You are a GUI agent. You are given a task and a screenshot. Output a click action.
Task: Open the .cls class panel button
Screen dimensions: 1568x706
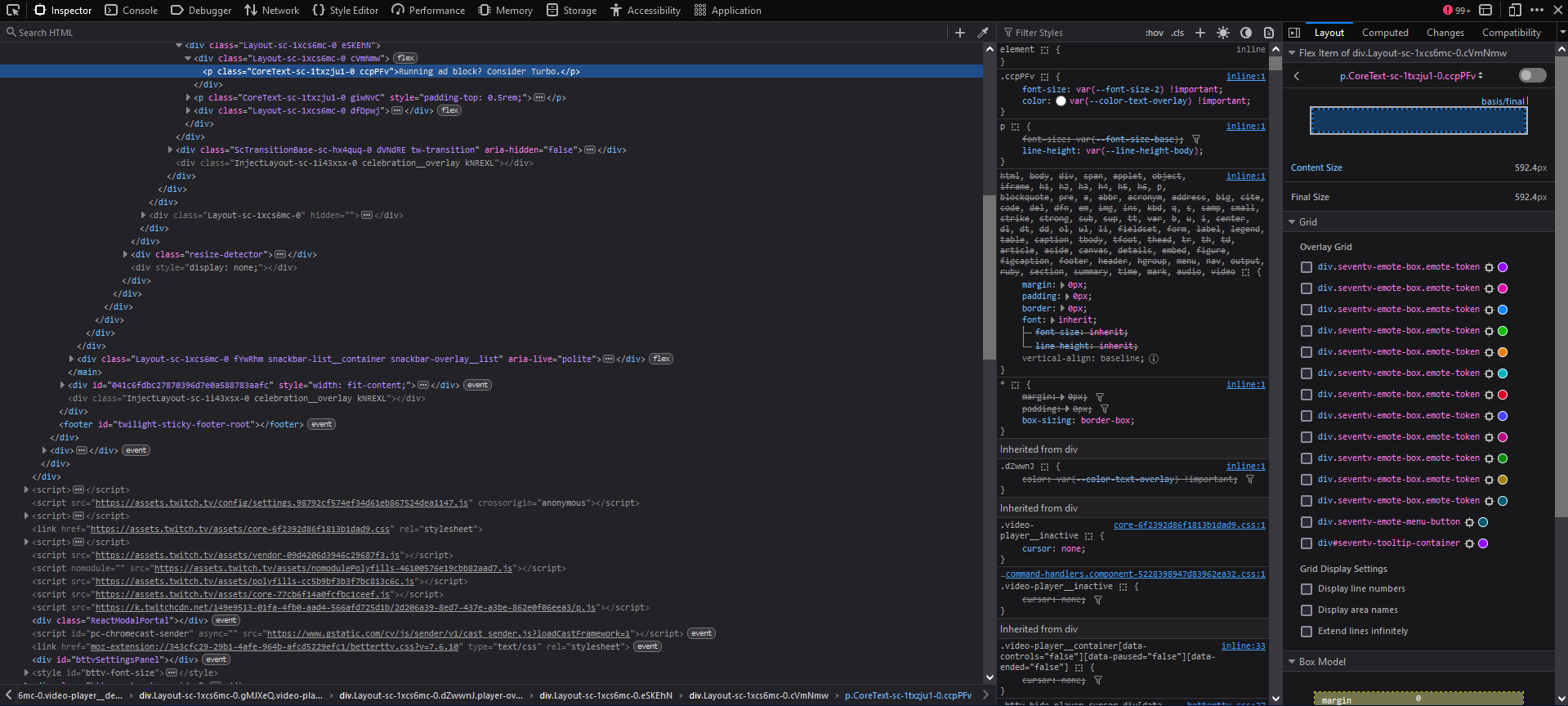coord(1177,33)
